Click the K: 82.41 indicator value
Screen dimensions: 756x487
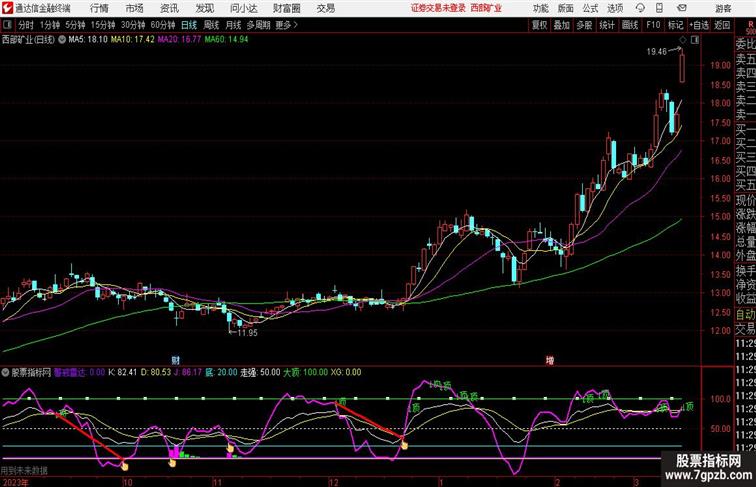tap(122, 372)
